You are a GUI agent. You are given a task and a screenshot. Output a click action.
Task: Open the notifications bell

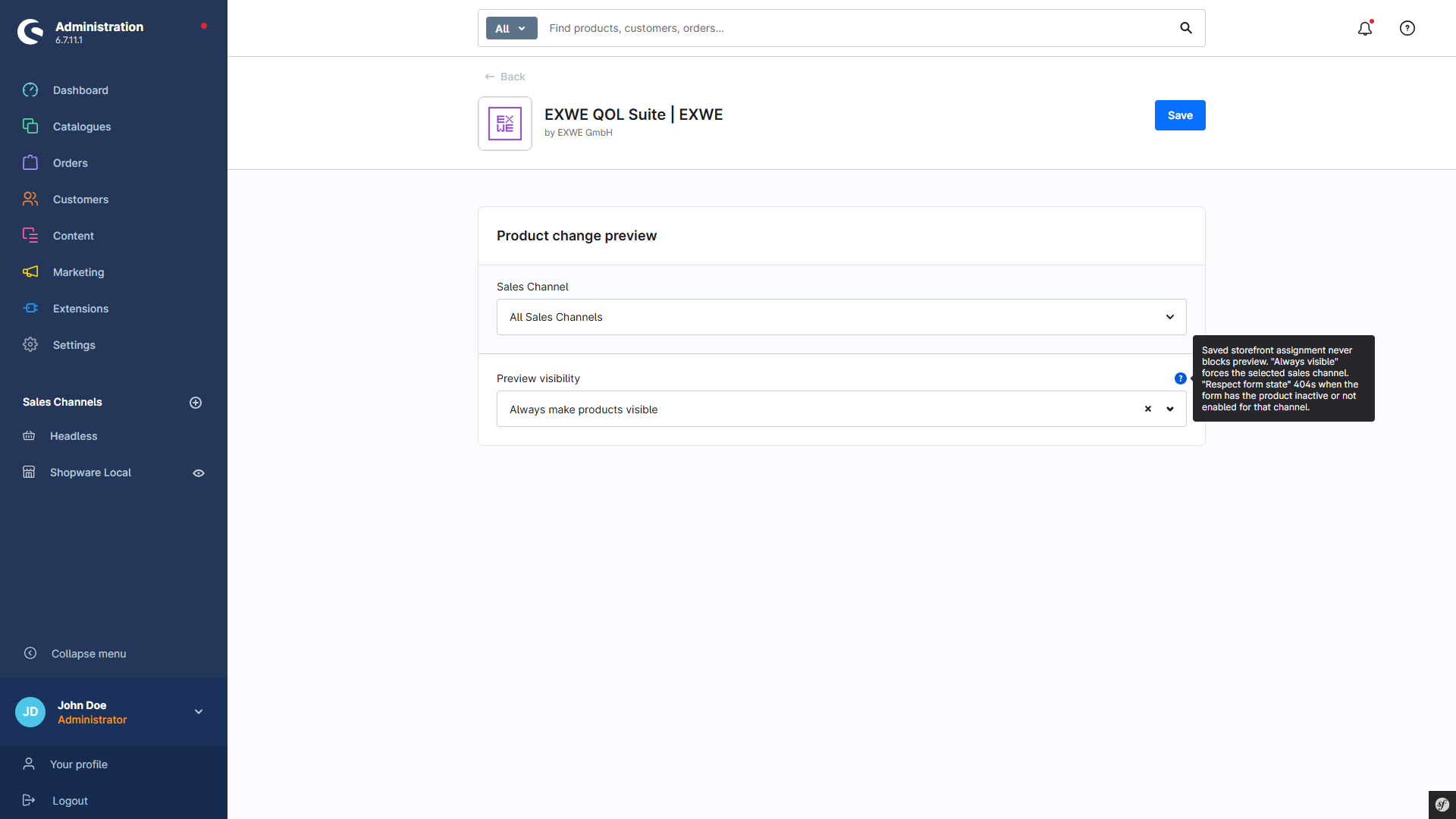click(x=1365, y=28)
